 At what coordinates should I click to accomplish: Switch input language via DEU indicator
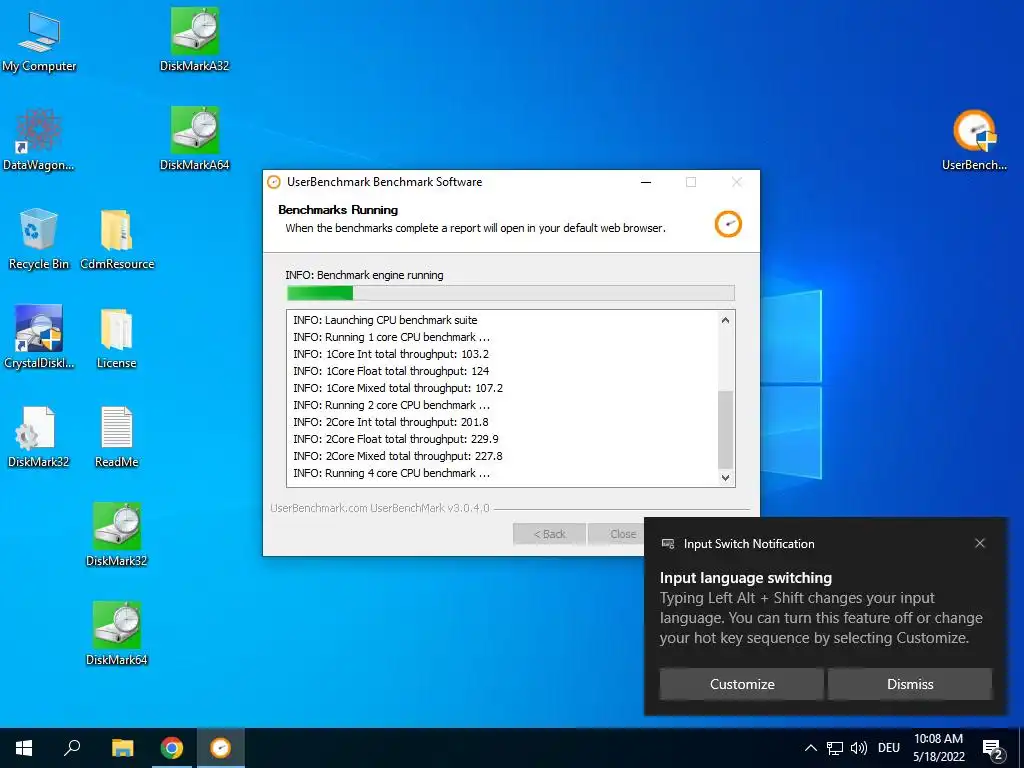(x=889, y=748)
